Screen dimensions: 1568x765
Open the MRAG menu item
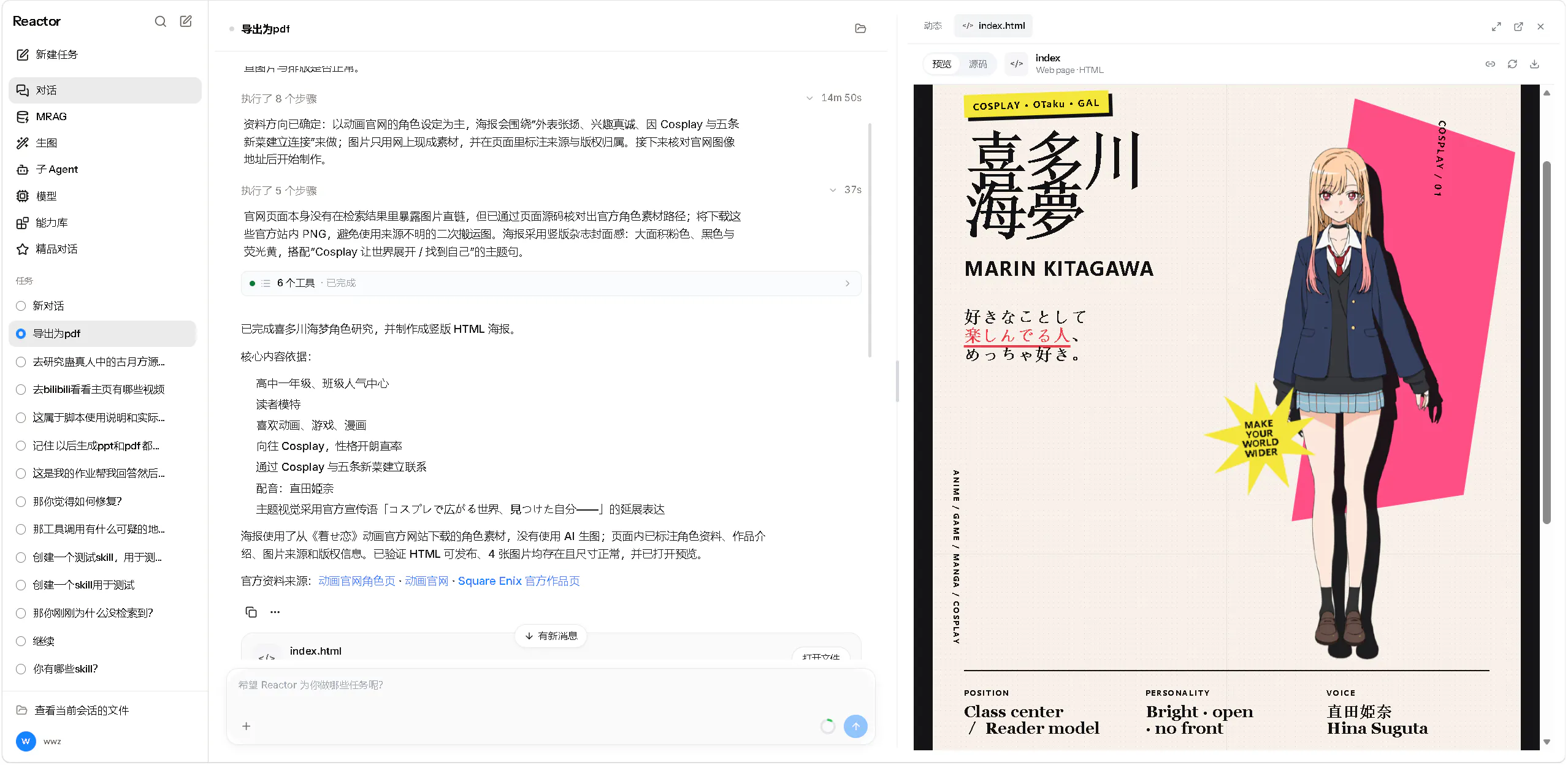coord(105,116)
